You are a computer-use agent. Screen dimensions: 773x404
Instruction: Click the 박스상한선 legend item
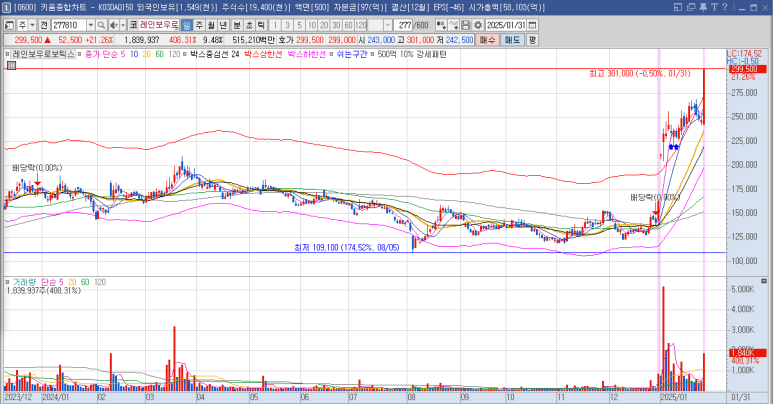[x=263, y=54]
